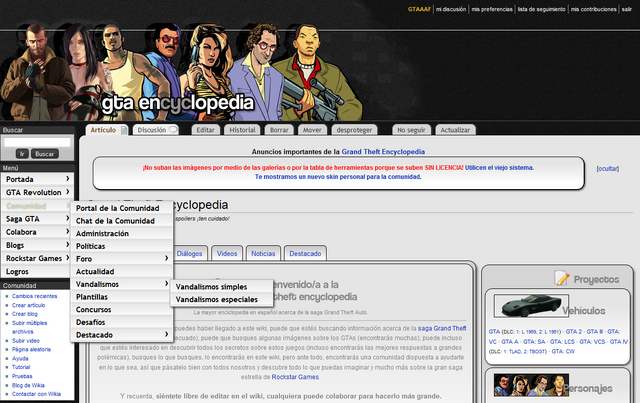Expand the Foro submenu arrow
Viewport: 640px width, 403px height.
point(166,258)
